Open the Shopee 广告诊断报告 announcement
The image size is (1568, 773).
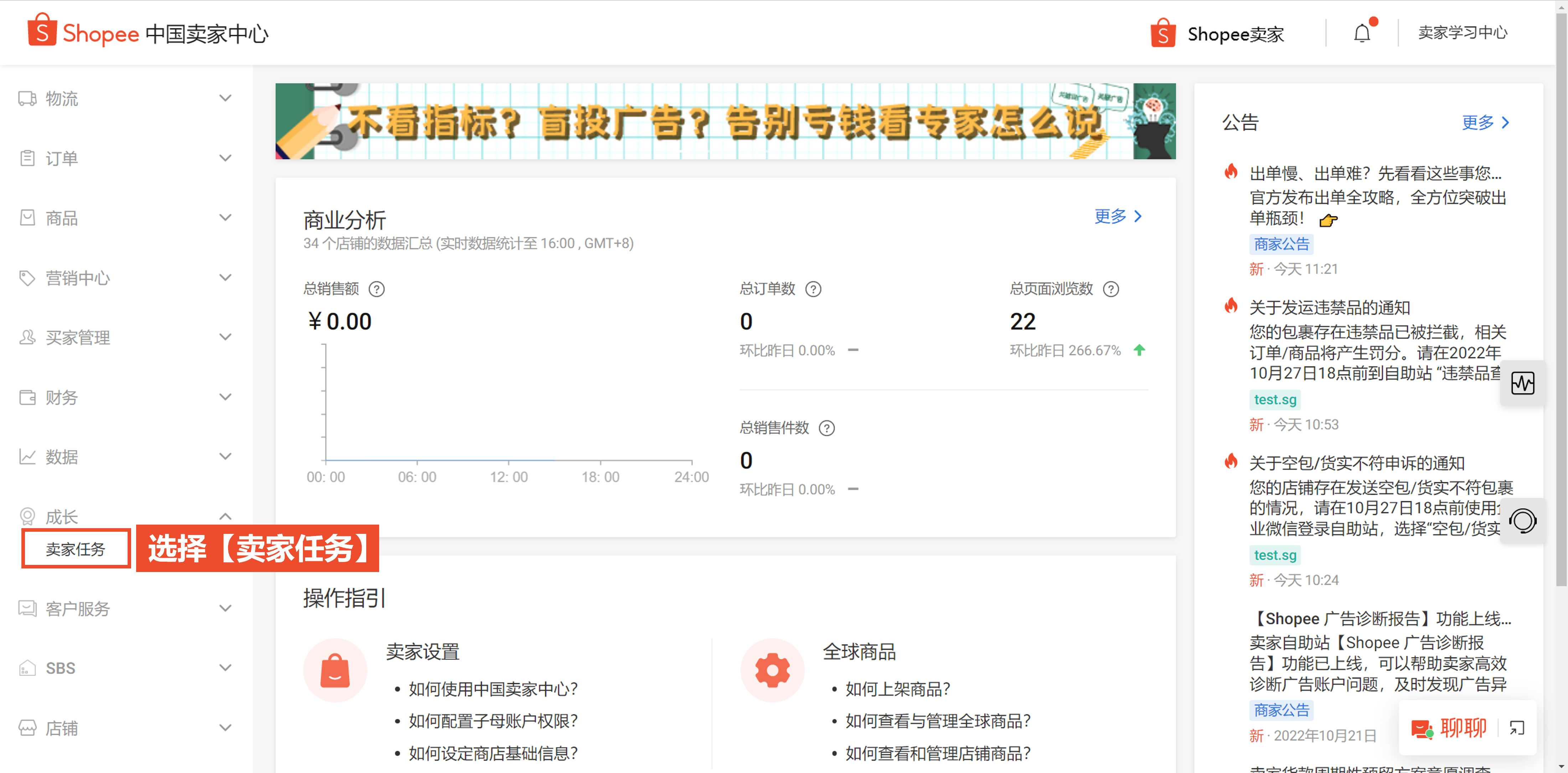click(x=1381, y=618)
